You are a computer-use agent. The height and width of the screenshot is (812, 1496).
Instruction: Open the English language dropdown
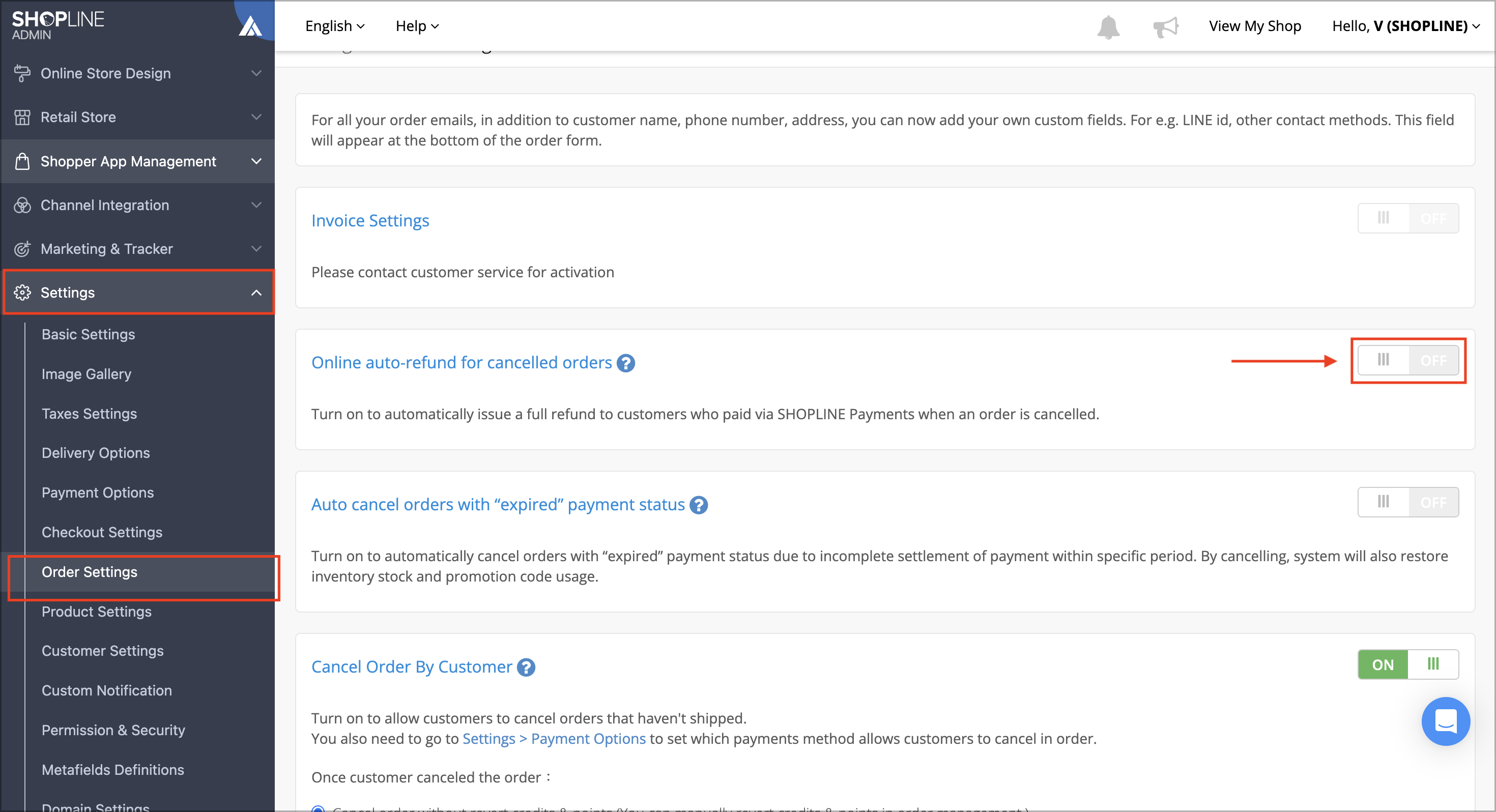coord(335,26)
